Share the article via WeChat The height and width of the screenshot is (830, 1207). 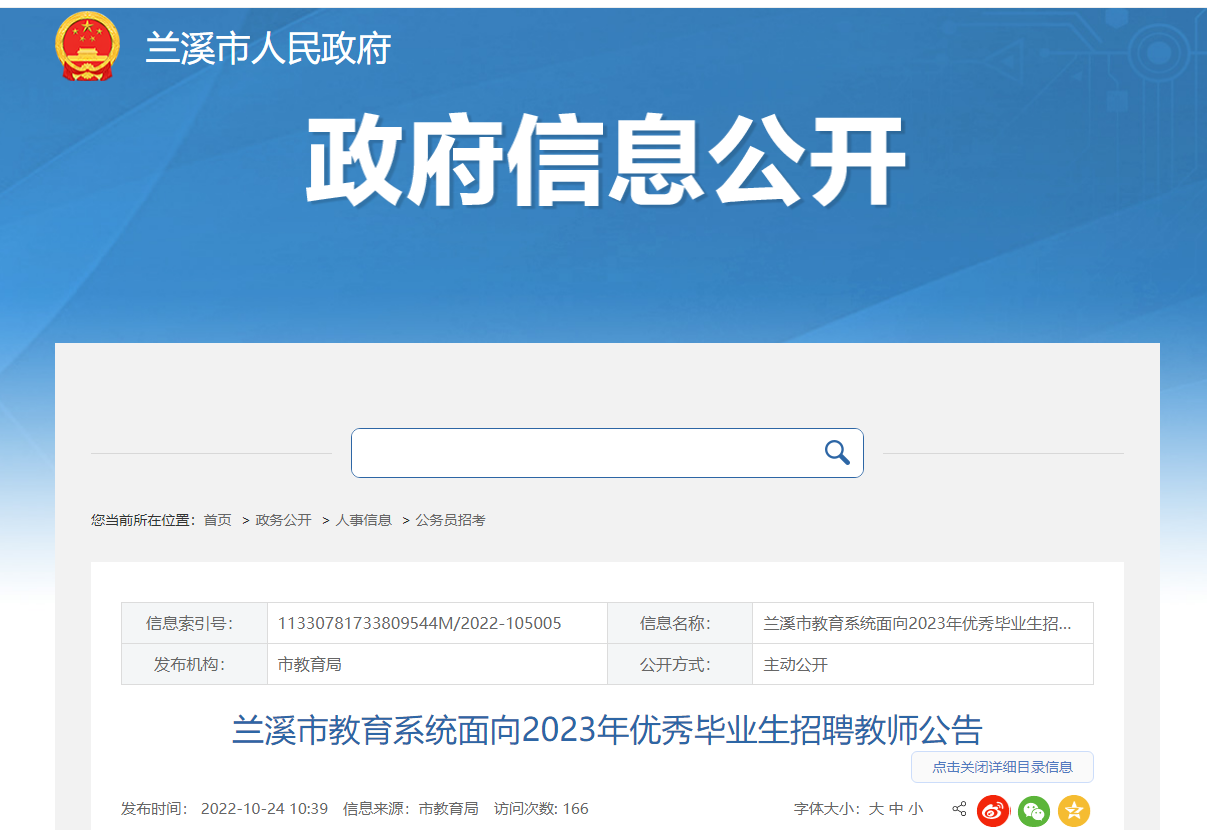(1034, 810)
